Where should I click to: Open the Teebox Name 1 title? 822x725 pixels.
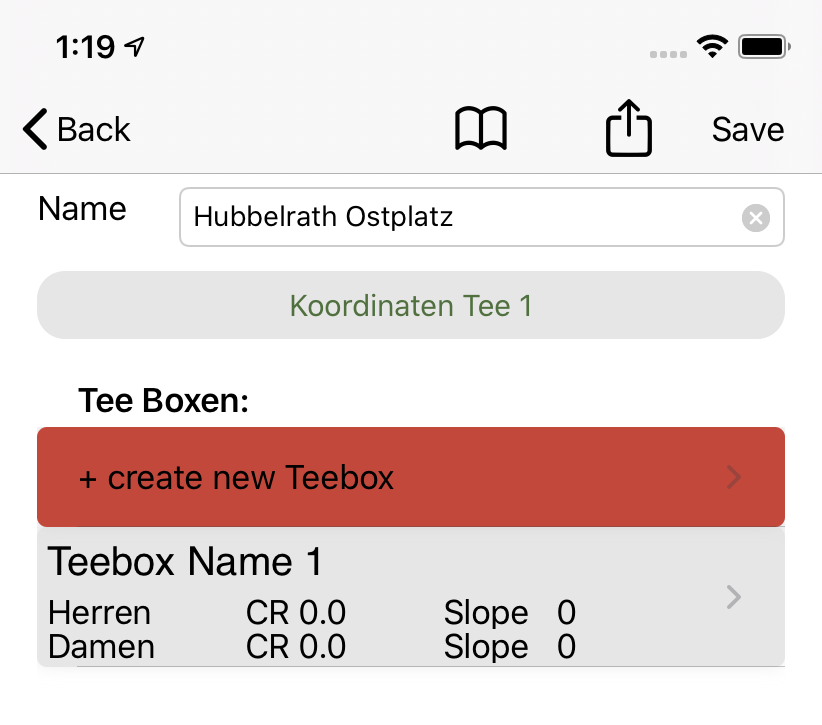(185, 562)
